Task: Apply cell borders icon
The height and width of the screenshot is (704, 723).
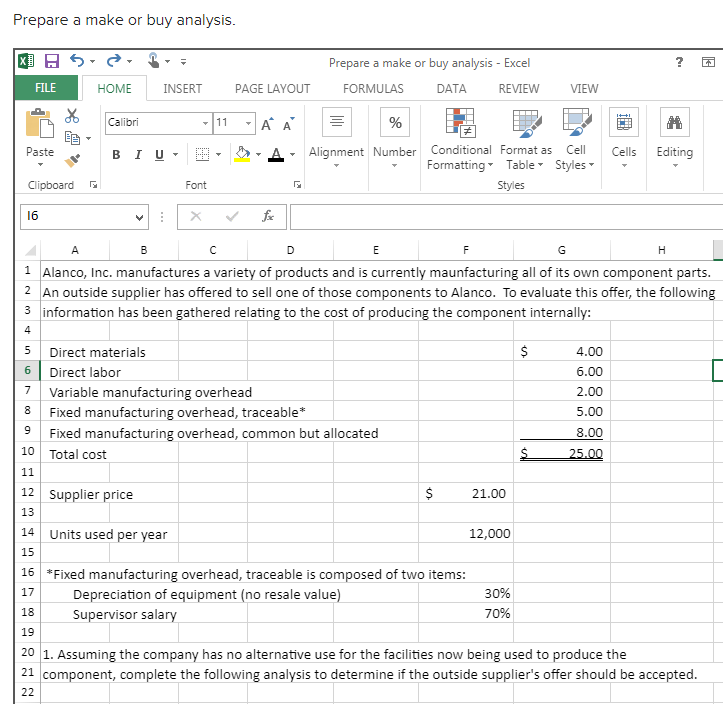Action: click(x=202, y=154)
